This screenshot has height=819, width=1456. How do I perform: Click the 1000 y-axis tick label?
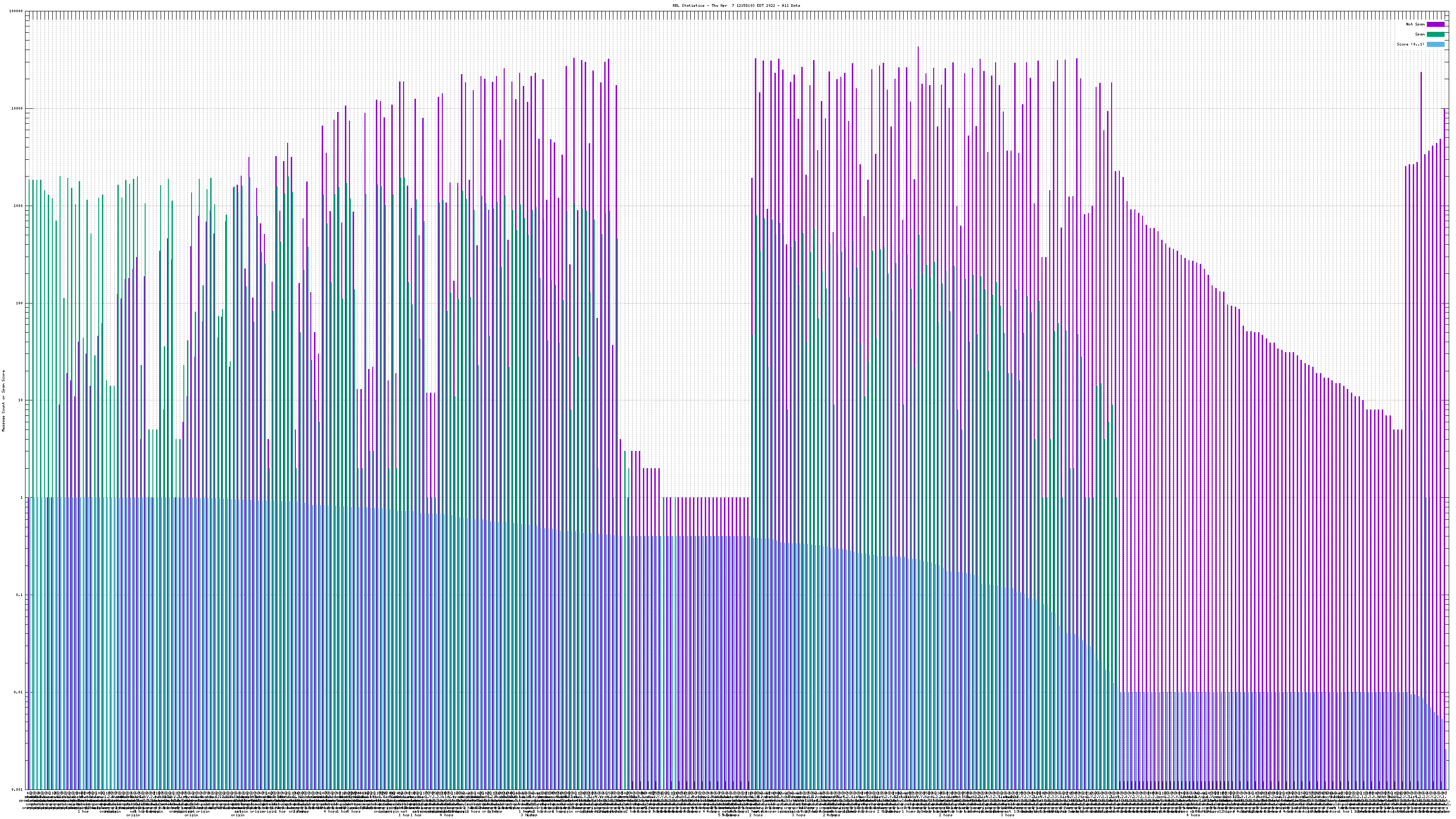[x=18, y=206]
